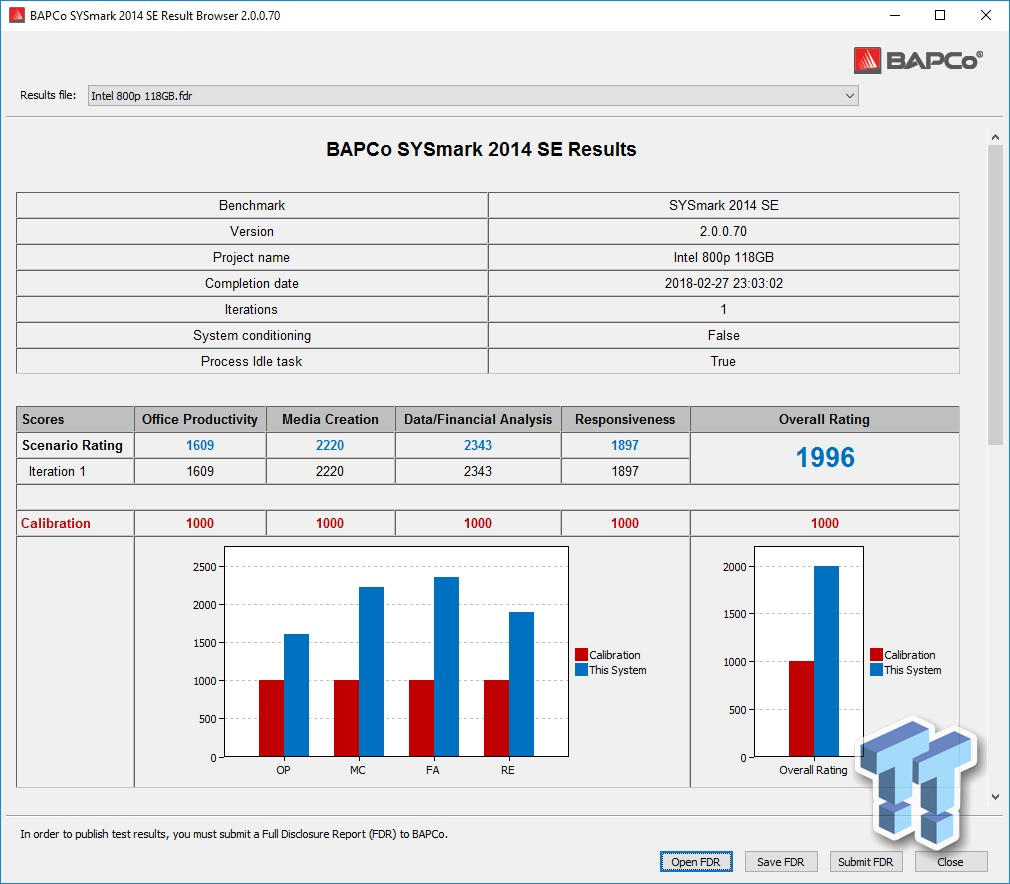Click the "Intel 800p 118GB" project name value
This screenshot has width=1010, height=884.
pyautogui.click(x=723, y=258)
